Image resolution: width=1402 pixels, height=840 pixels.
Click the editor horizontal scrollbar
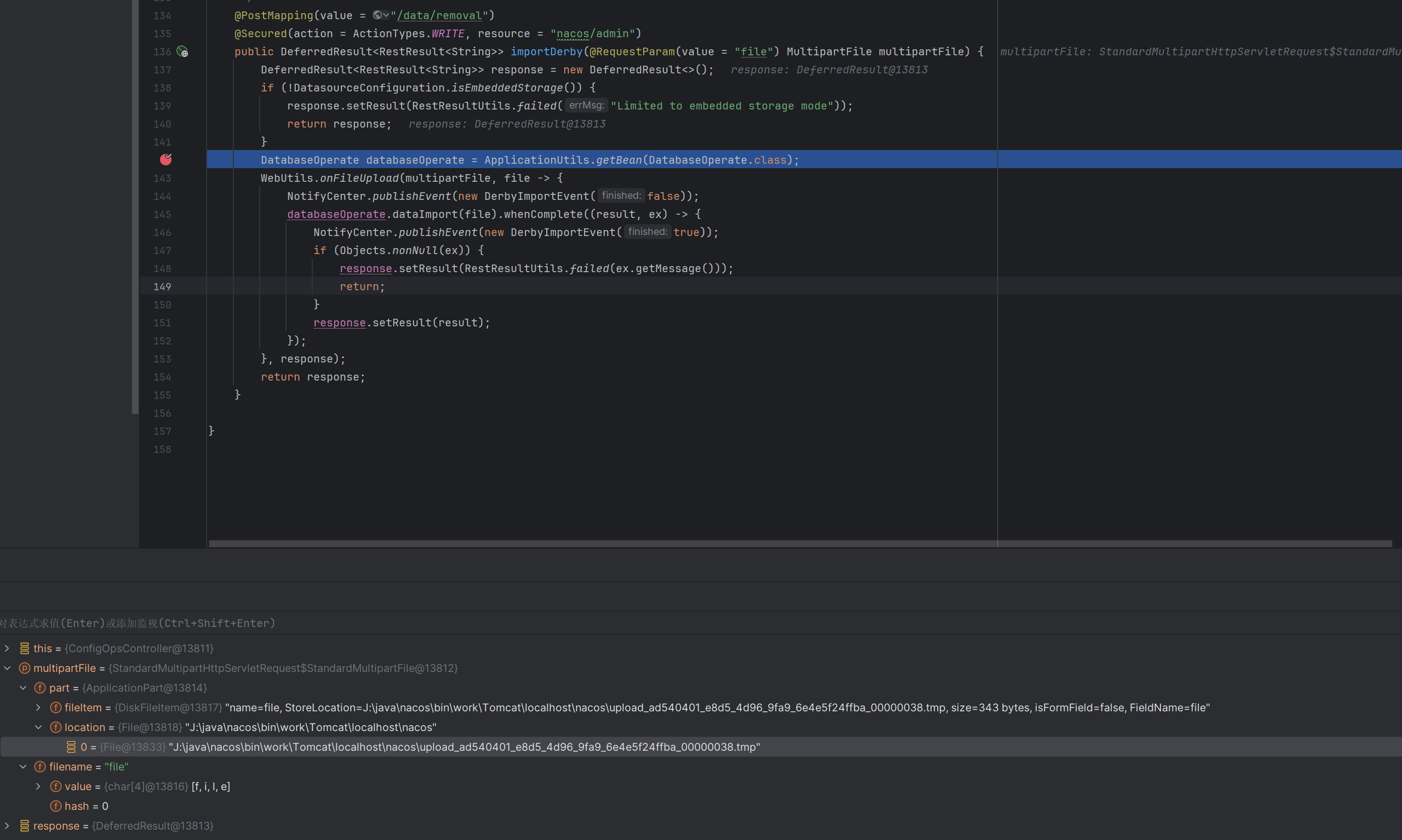point(793,543)
